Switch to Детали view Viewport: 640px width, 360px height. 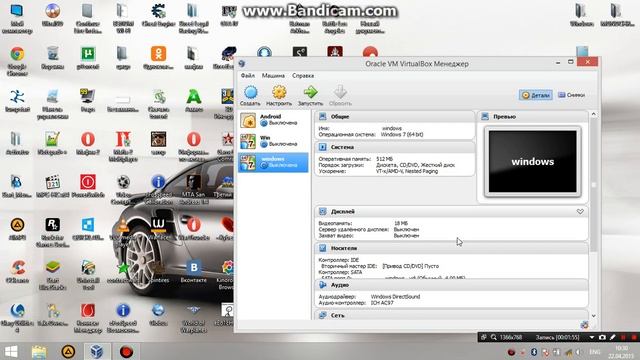pyautogui.click(x=536, y=95)
